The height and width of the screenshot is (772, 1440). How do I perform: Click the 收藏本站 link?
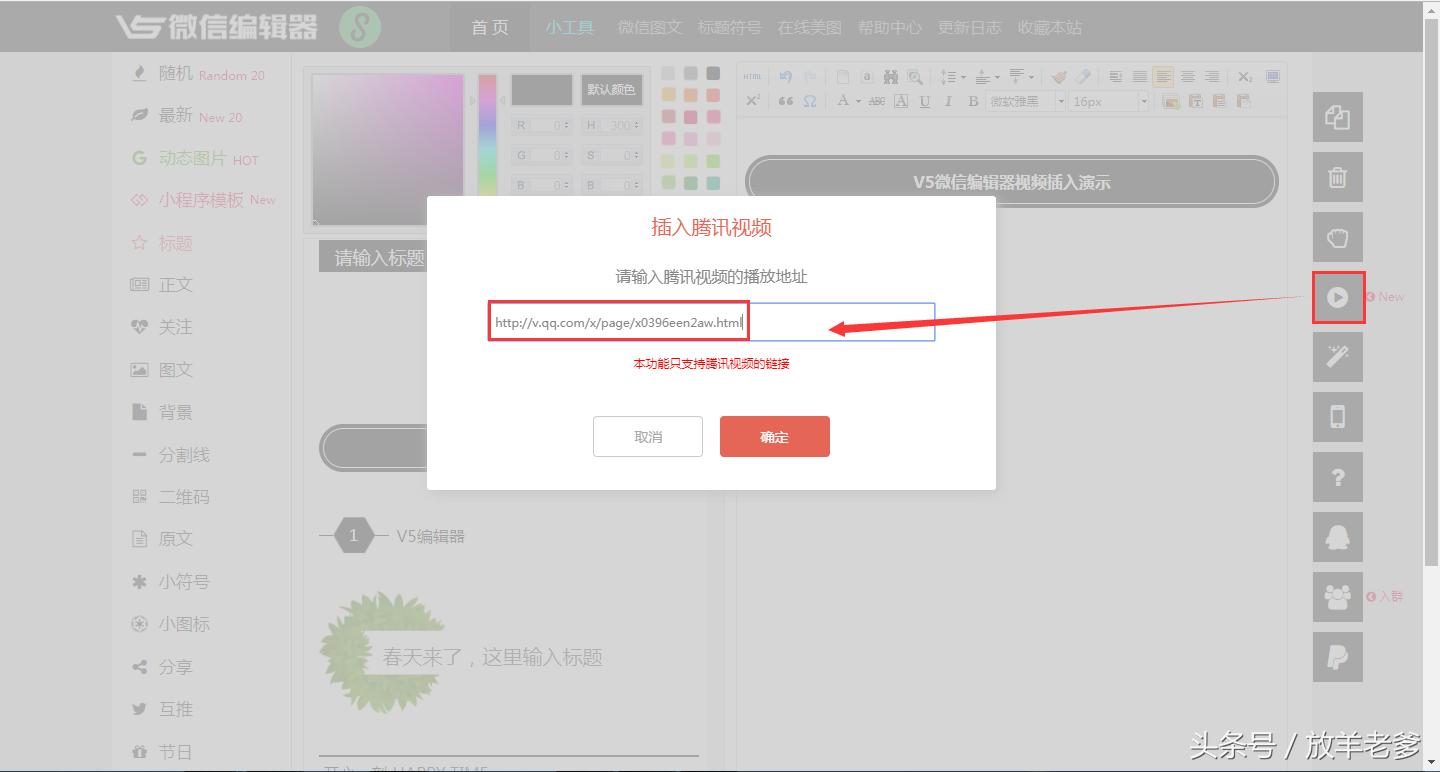[1050, 27]
